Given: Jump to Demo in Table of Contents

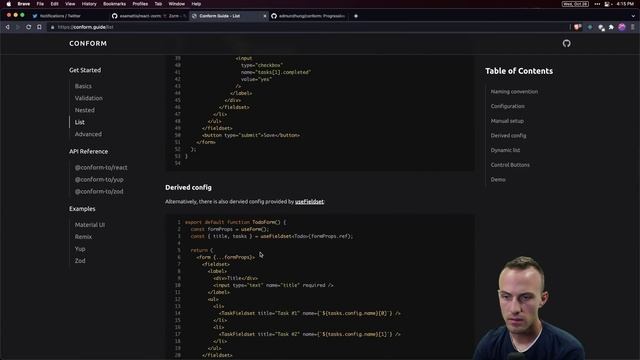Looking at the screenshot, I should coord(498,180).
